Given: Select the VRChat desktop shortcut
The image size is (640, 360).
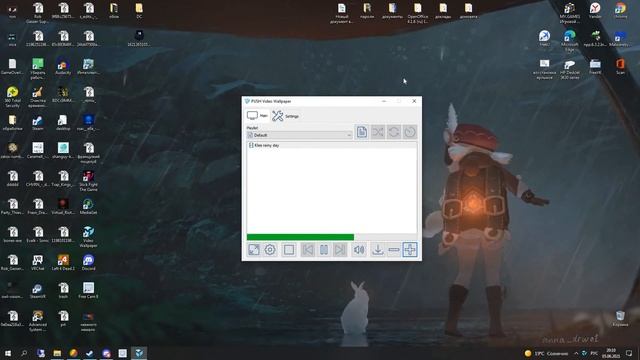Looking at the screenshot, I should point(38,262).
